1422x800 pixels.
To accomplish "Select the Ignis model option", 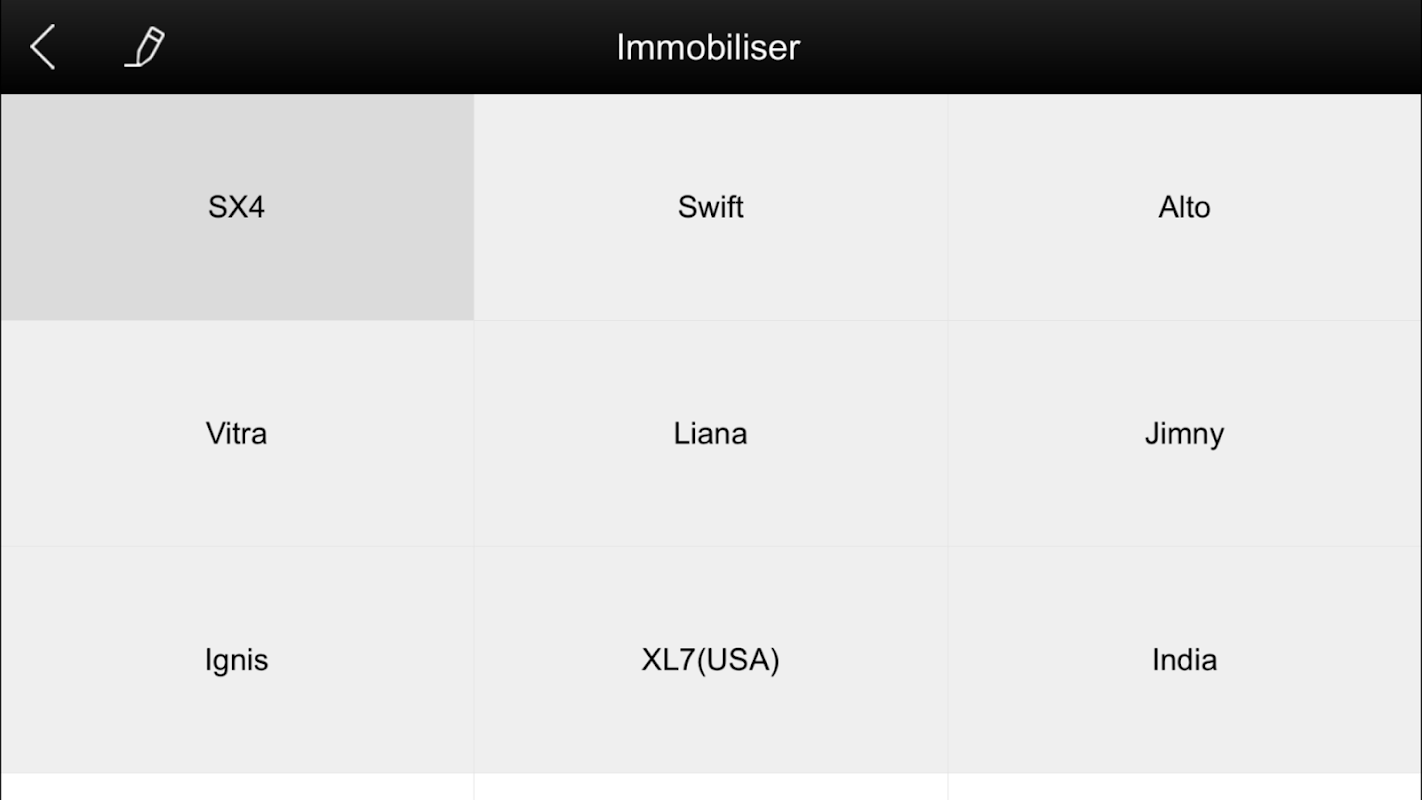I will pyautogui.click(x=237, y=660).
